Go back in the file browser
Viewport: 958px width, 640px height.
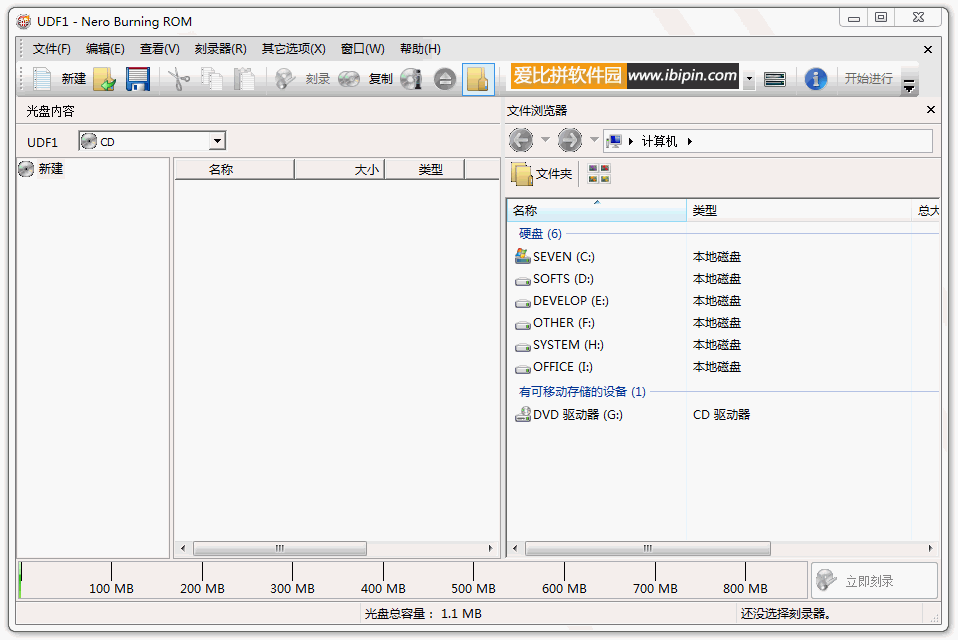tap(521, 141)
